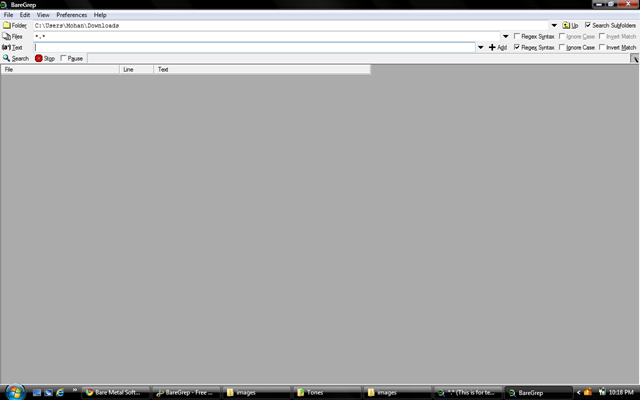
Task: Switch to '(This is for te...' taskbar window
Action: tap(469, 393)
